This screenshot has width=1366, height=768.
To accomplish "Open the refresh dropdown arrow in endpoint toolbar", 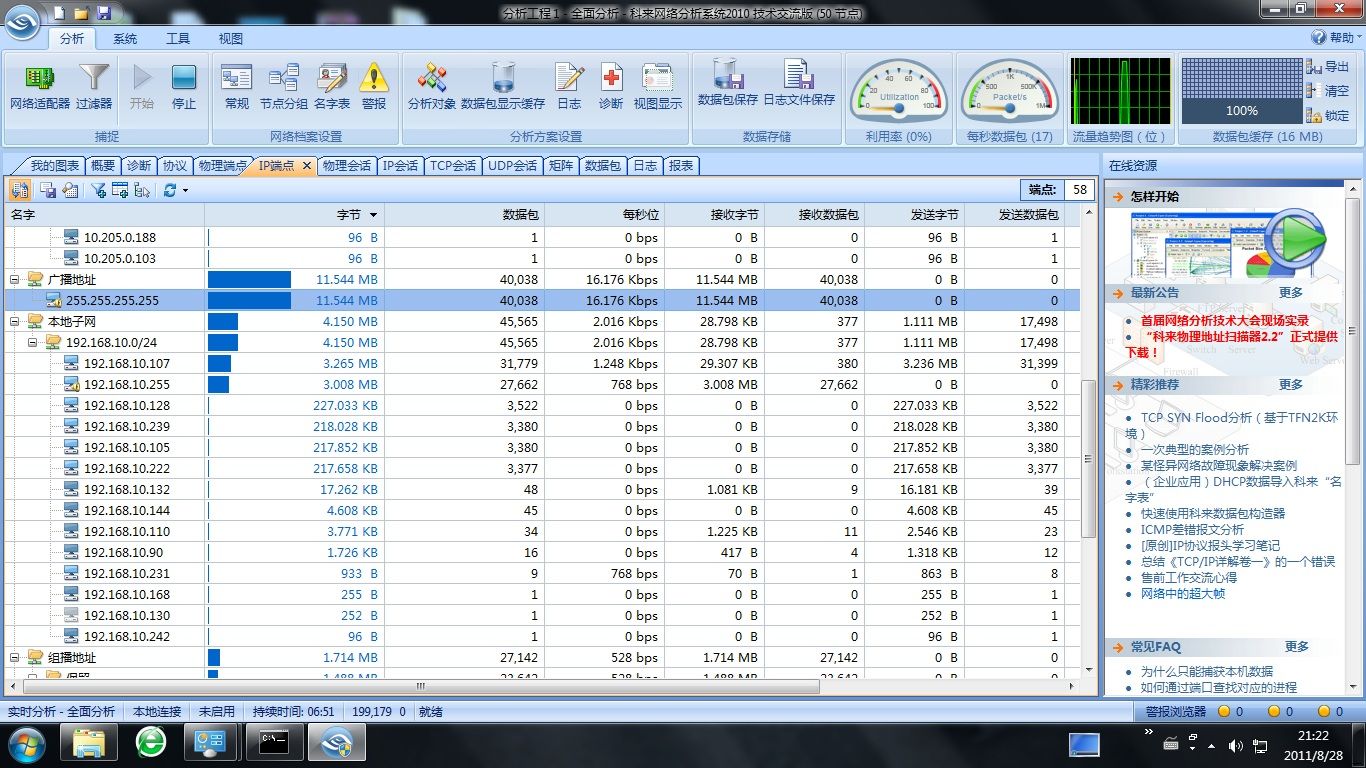I will tap(185, 191).
